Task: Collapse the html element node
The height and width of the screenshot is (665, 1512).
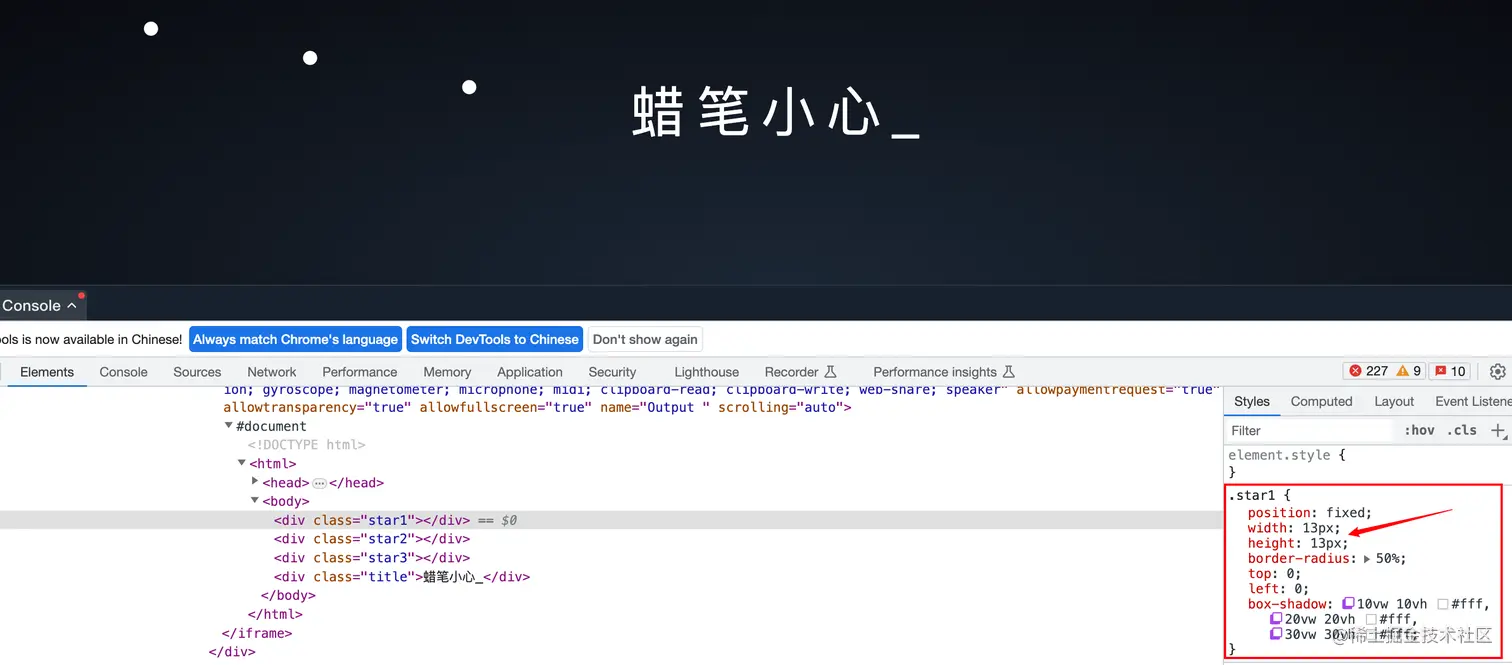Action: point(242,463)
